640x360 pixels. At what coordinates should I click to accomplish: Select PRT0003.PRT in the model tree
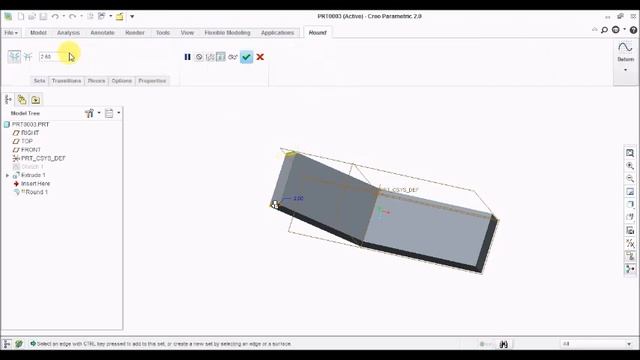pyautogui.click(x=27, y=124)
